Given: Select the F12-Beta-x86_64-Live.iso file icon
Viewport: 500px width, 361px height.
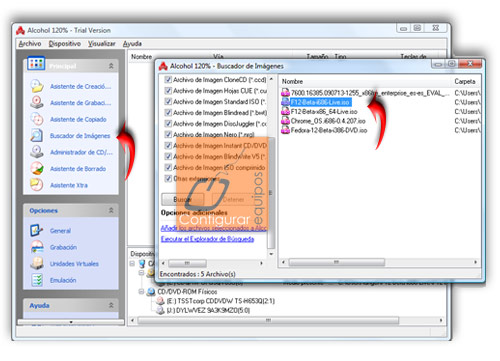Looking at the screenshot, I should tap(285, 111).
